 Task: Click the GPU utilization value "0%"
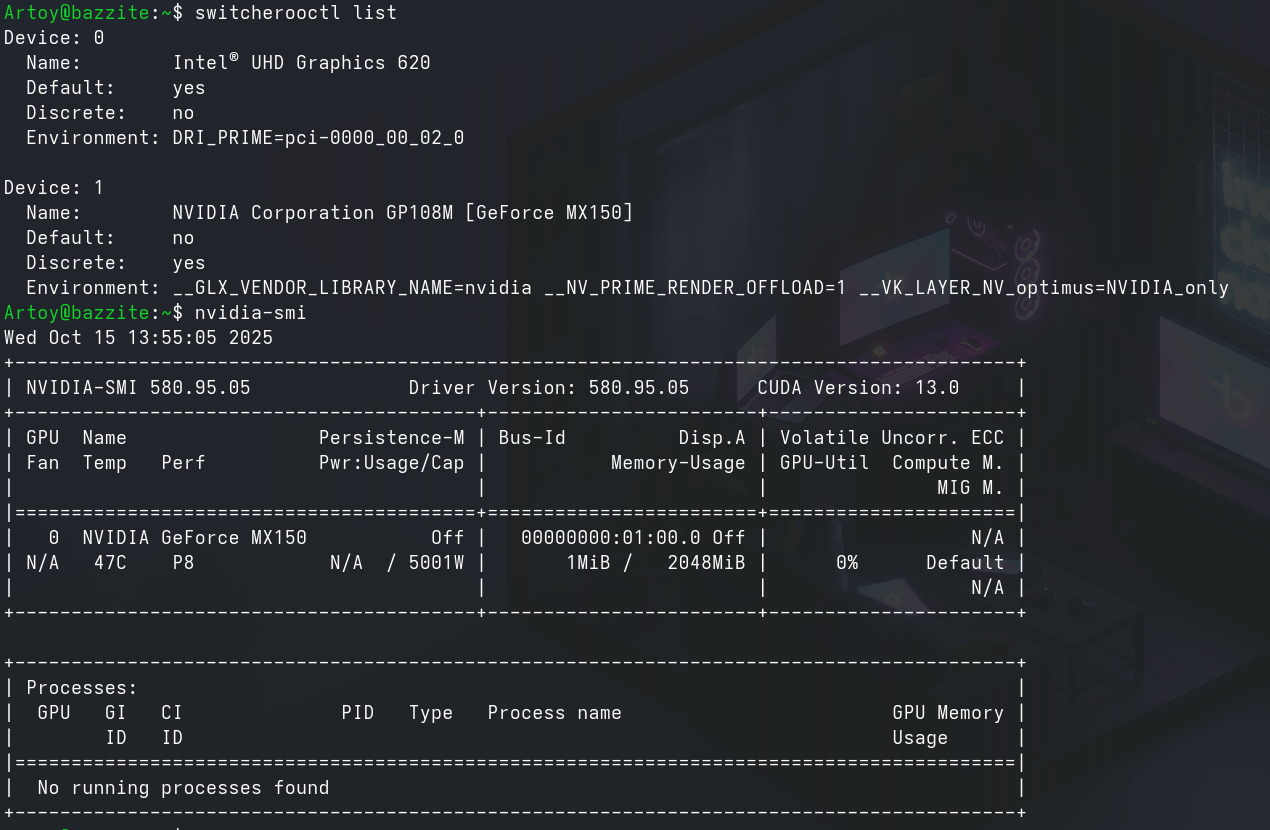(847, 563)
